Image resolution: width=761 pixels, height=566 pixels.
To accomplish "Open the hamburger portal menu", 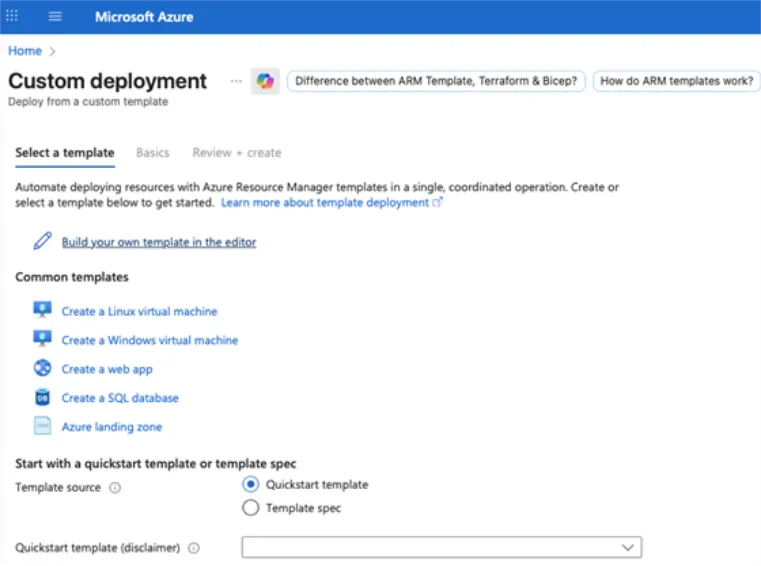I will [x=55, y=17].
